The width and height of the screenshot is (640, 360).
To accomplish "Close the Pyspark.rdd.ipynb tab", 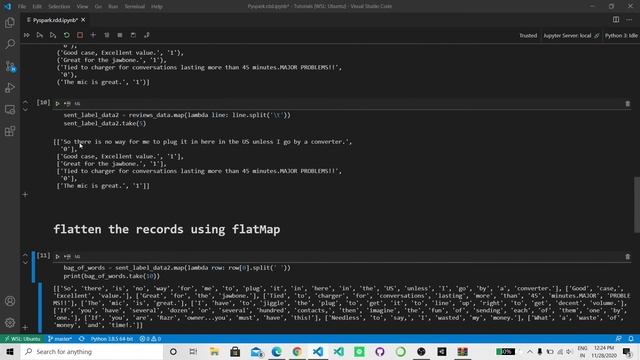I will [x=83, y=20].
